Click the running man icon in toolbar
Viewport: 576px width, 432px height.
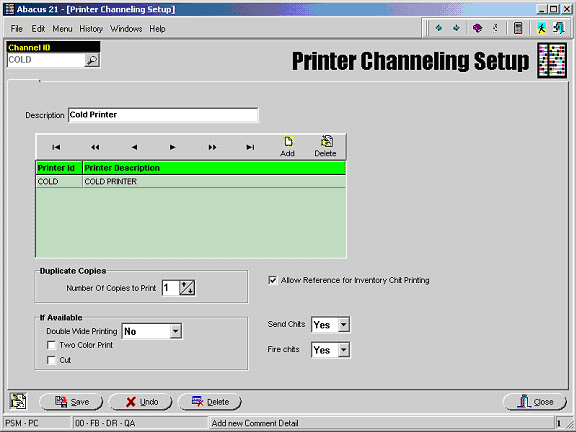(x=541, y=28)
